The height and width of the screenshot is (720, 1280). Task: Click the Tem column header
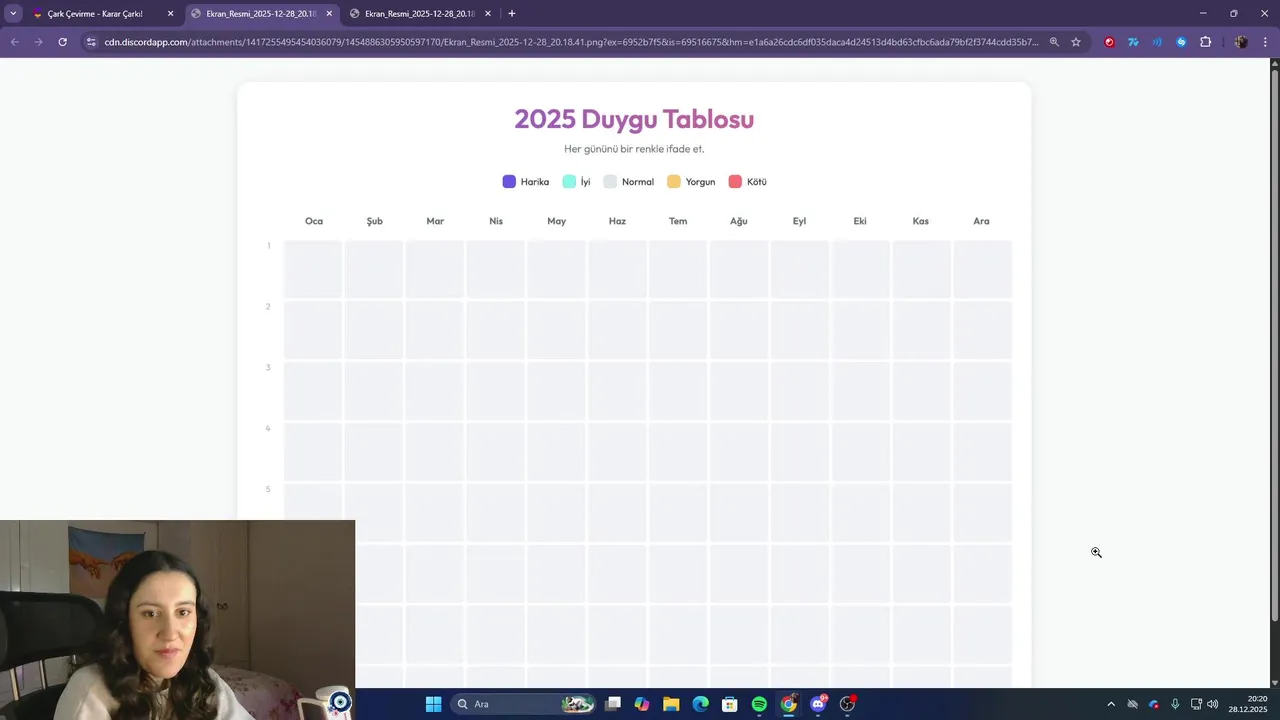coord(678,221)
